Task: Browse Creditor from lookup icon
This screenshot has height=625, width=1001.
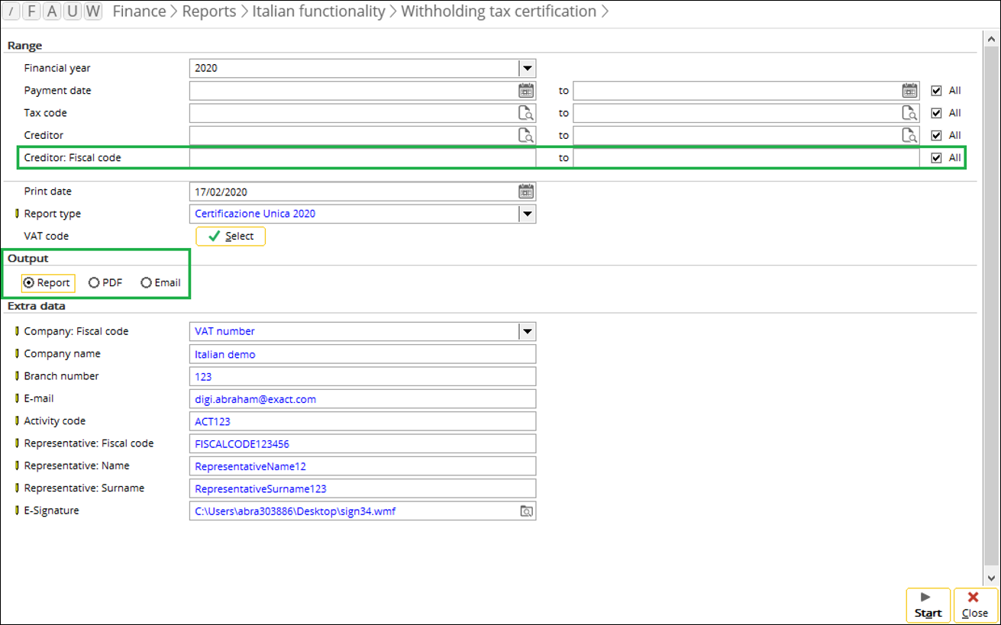Action: click(x=526, y=136)
